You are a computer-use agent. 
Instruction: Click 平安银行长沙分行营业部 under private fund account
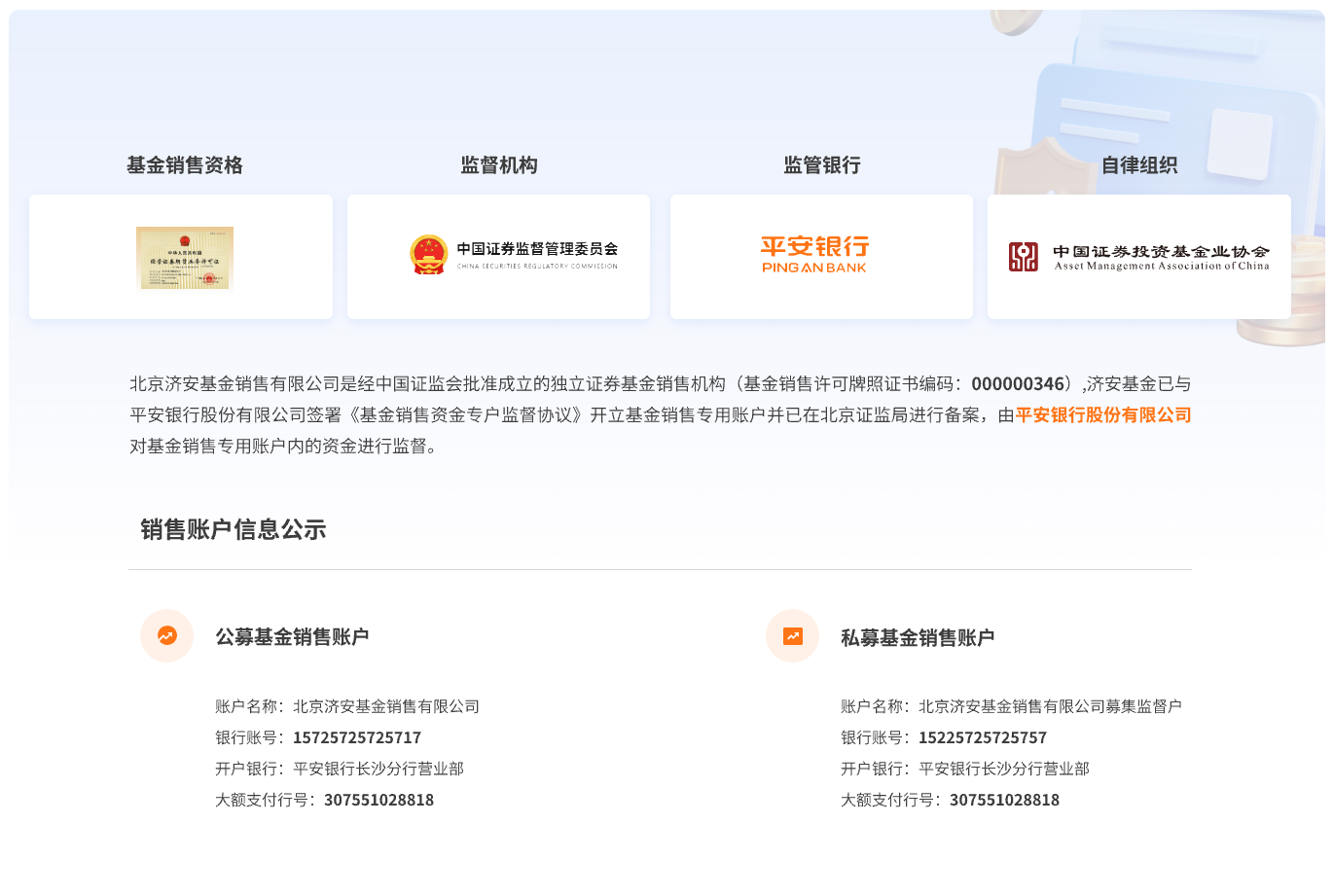coord(1004,769)
